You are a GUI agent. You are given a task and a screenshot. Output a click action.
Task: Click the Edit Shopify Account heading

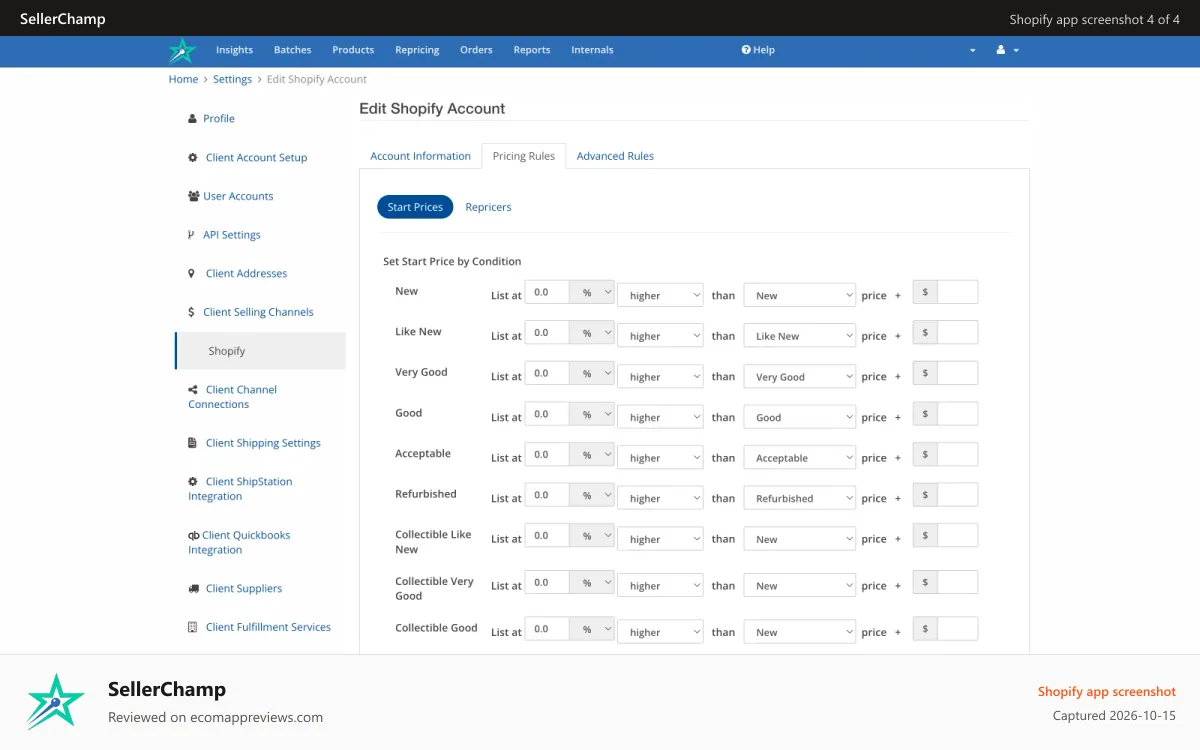(x=432, y=109)
